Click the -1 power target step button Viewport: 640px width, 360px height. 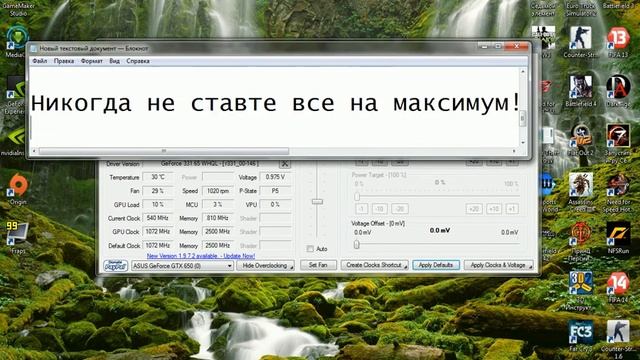tap(362, 209)
